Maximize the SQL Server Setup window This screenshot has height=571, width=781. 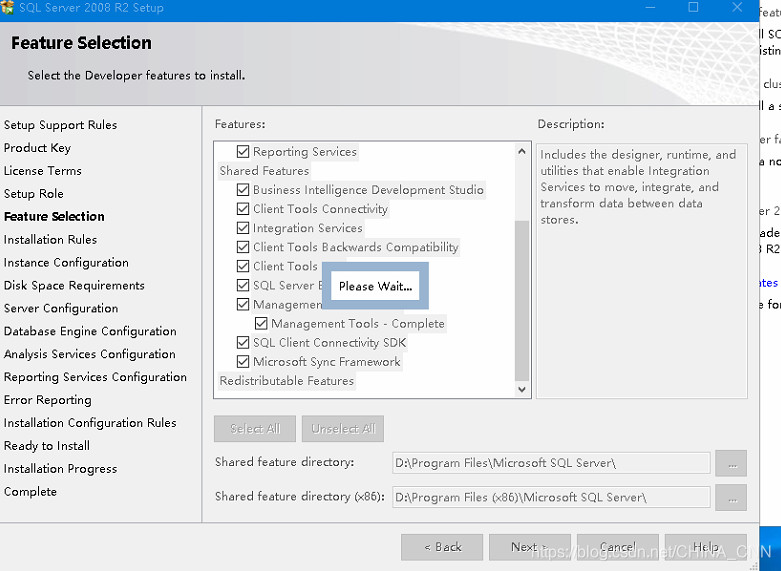[x=693, y=7]
